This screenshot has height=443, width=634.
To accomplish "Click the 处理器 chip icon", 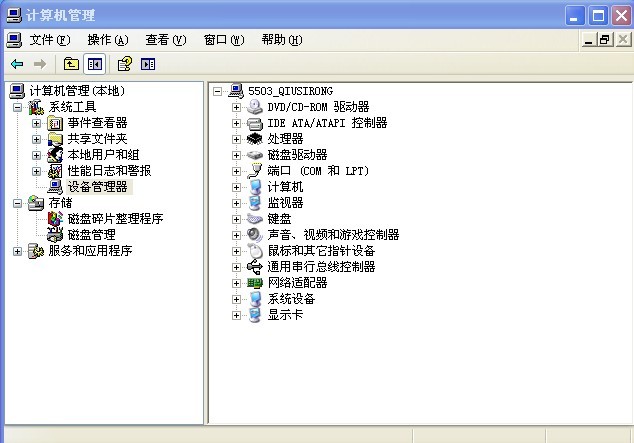I will [255, 139].
